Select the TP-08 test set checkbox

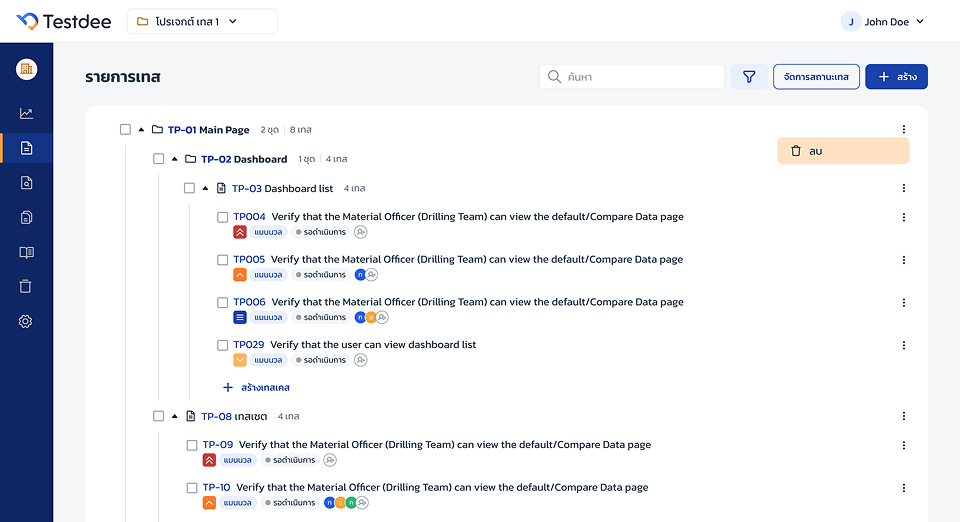coord(158,416)
